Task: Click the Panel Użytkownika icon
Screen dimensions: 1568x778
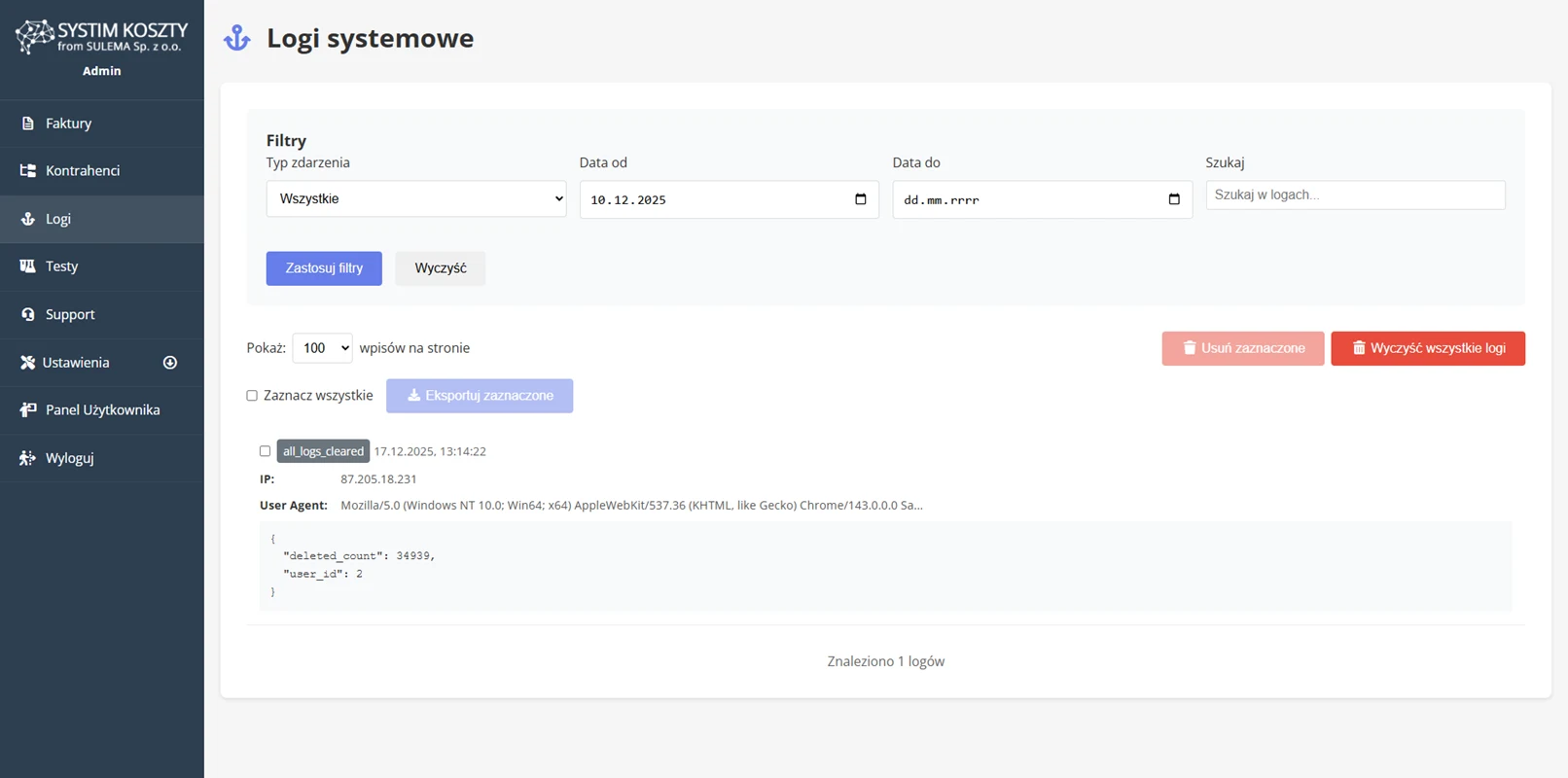Action: (27, 410)
